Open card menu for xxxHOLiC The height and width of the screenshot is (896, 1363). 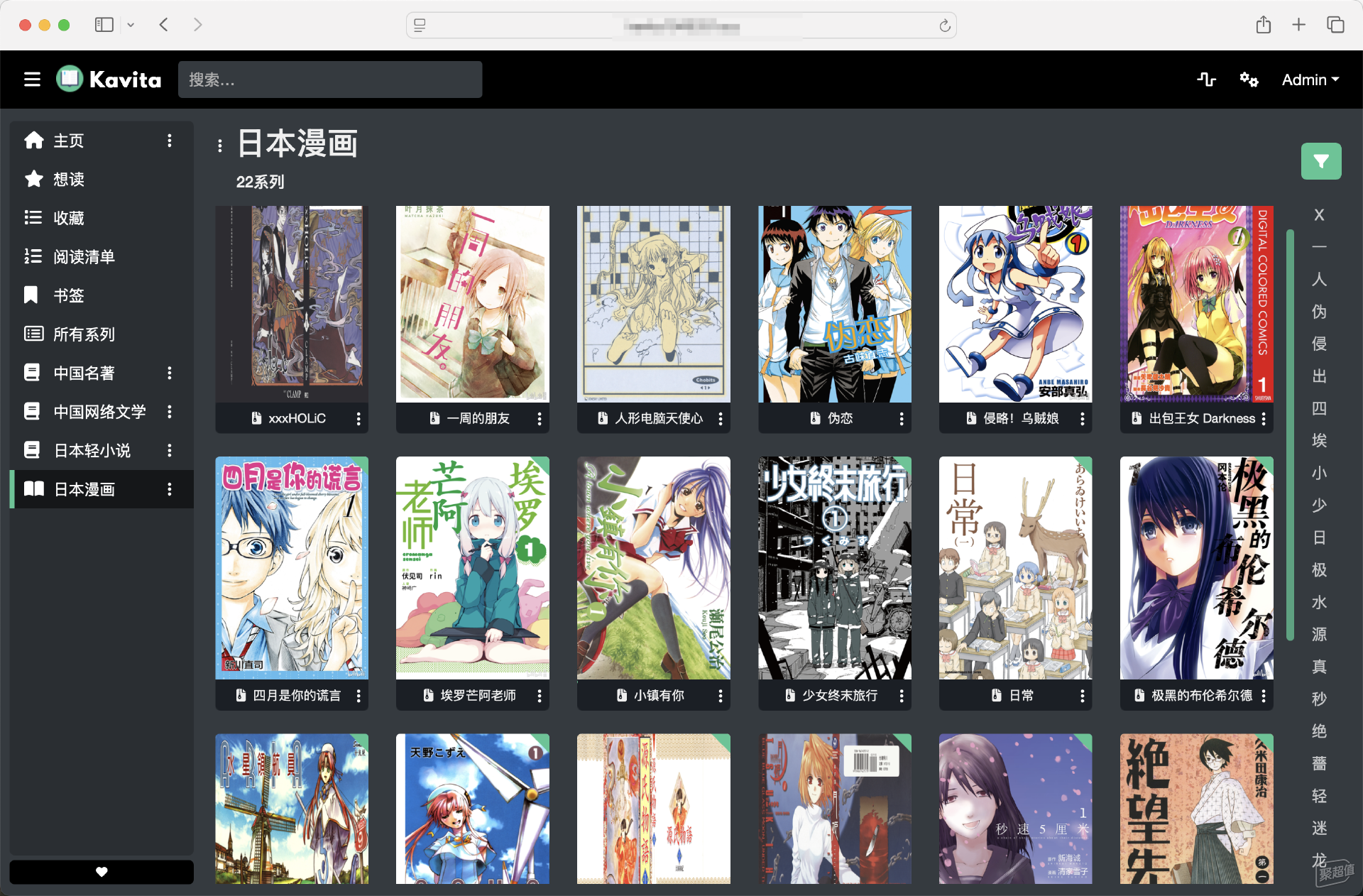click(x=358, y=419)
